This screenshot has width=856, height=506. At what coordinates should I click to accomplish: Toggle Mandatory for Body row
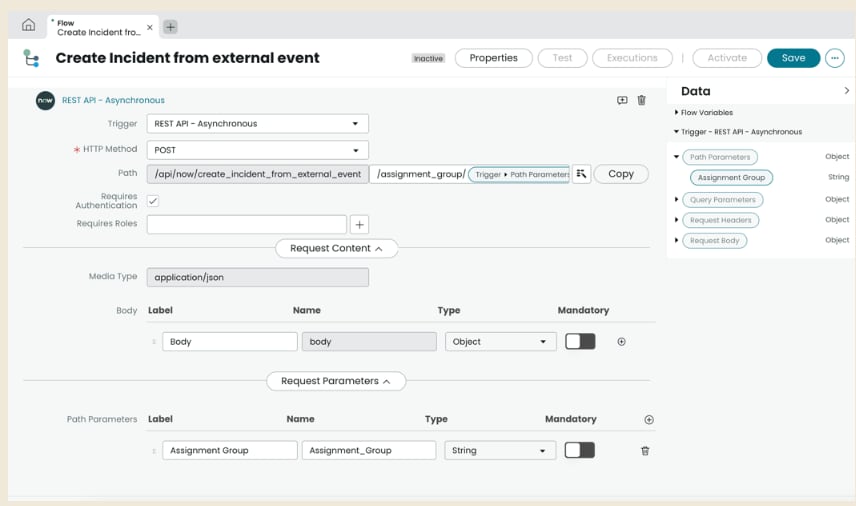click(580, 342)
